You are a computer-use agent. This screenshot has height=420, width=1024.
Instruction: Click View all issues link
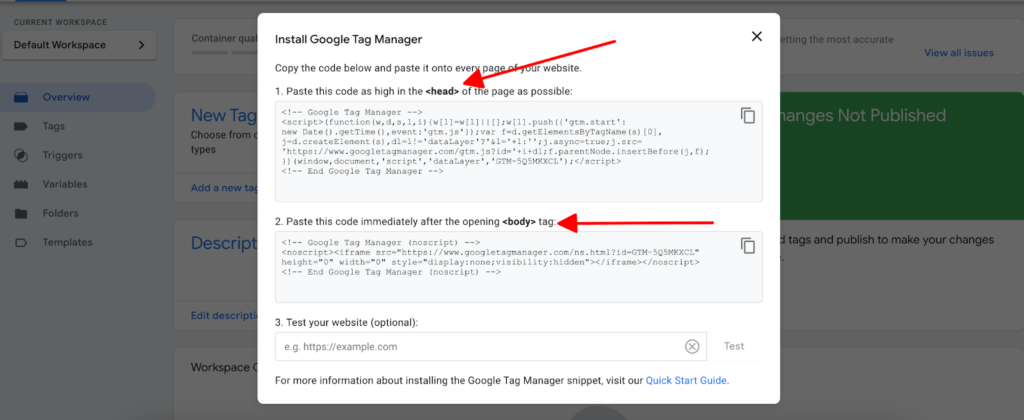(959, 53)
